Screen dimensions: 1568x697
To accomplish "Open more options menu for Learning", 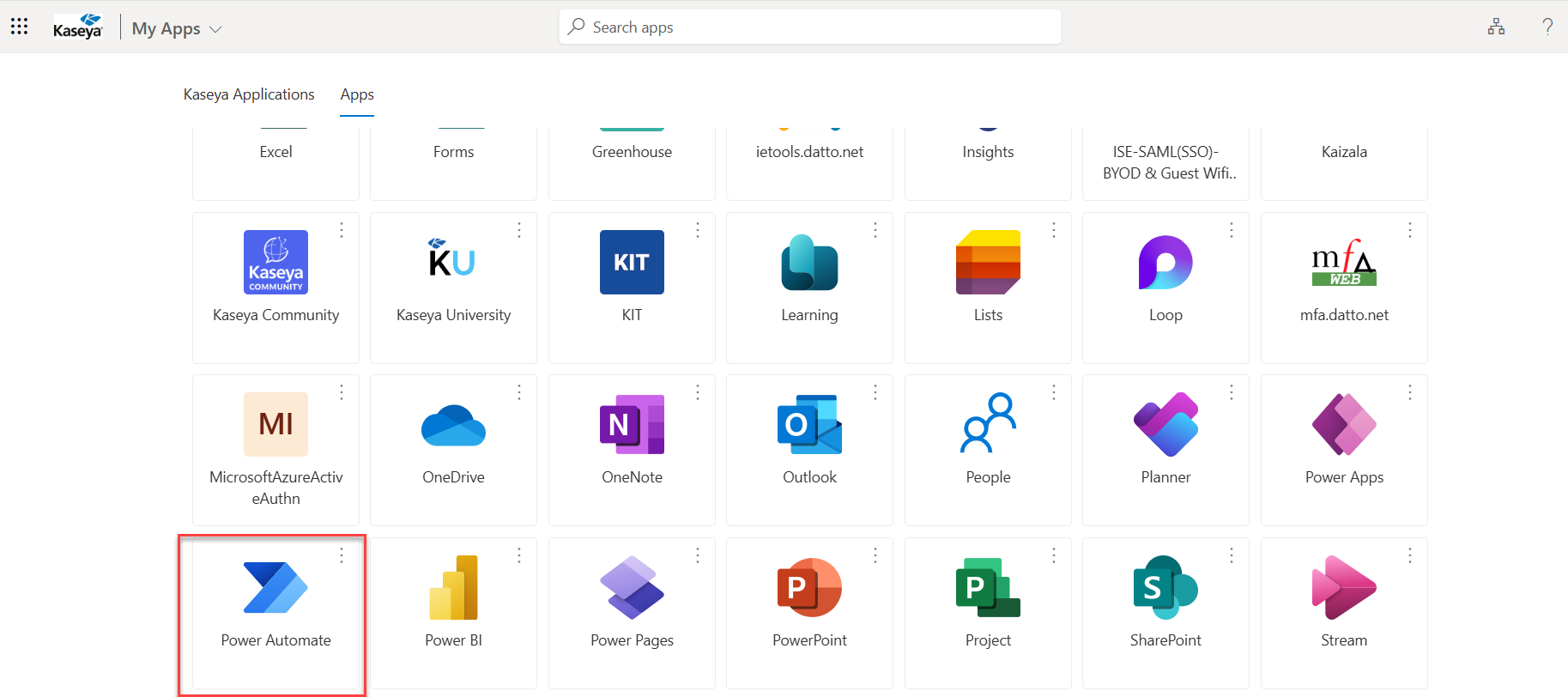I will (875, 230).
